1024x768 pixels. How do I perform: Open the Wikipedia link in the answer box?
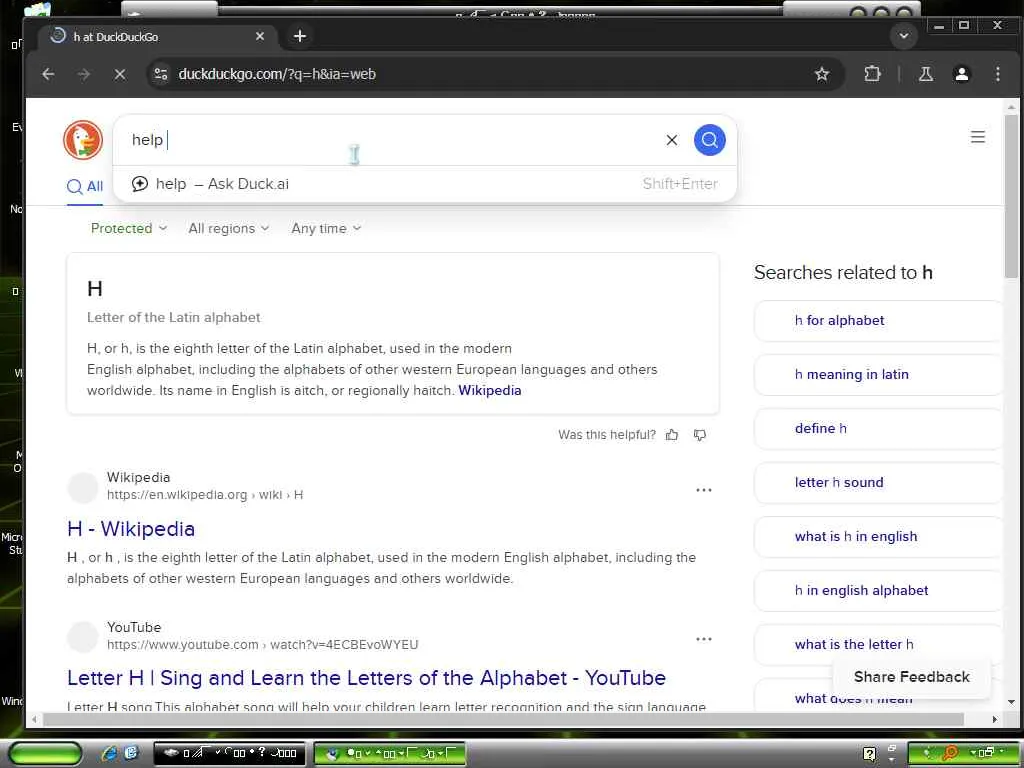pyautogui.click(x=490, y=391)
